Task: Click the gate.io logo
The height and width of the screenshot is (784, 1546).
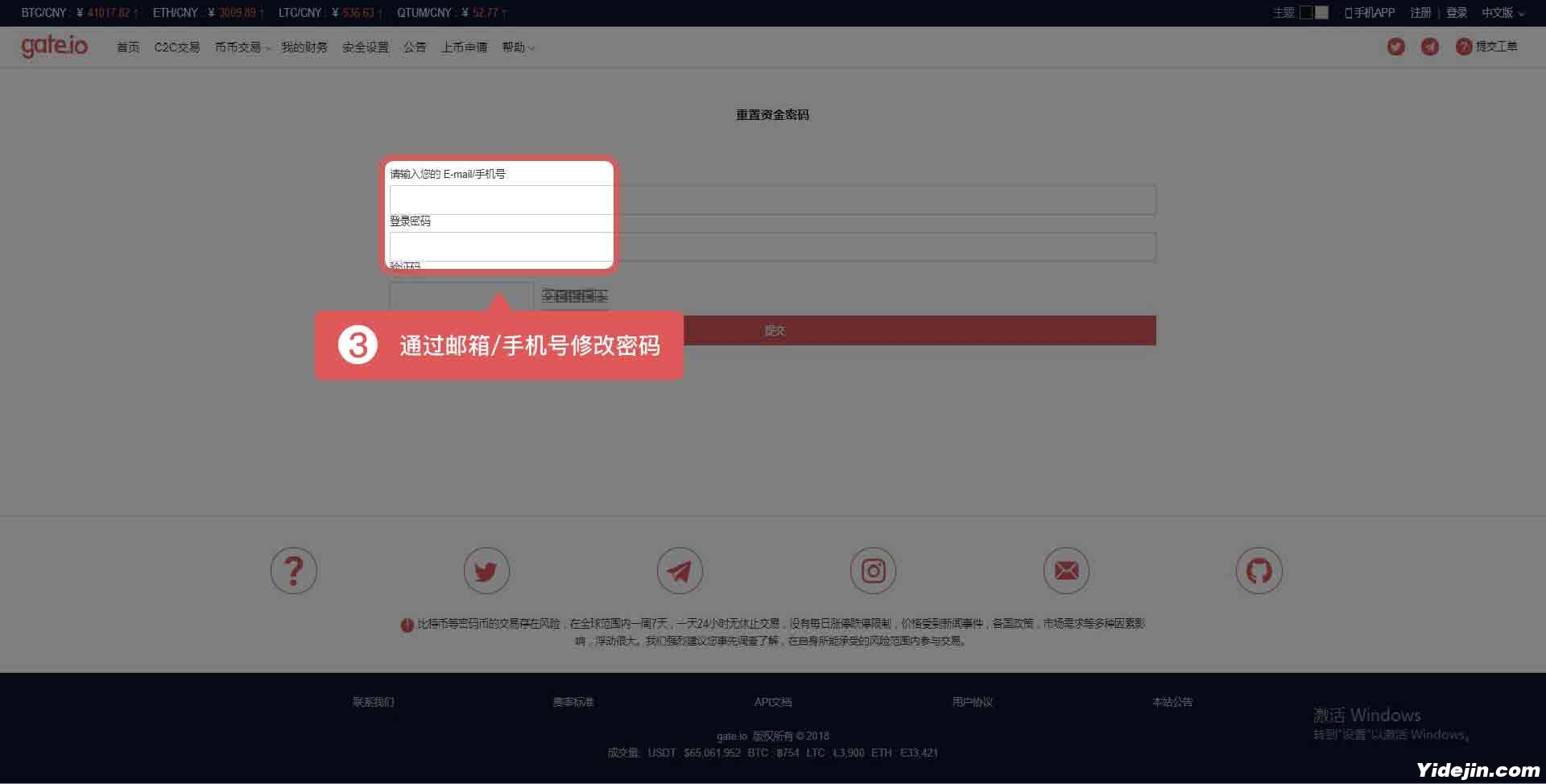Action: coord(55,46)
